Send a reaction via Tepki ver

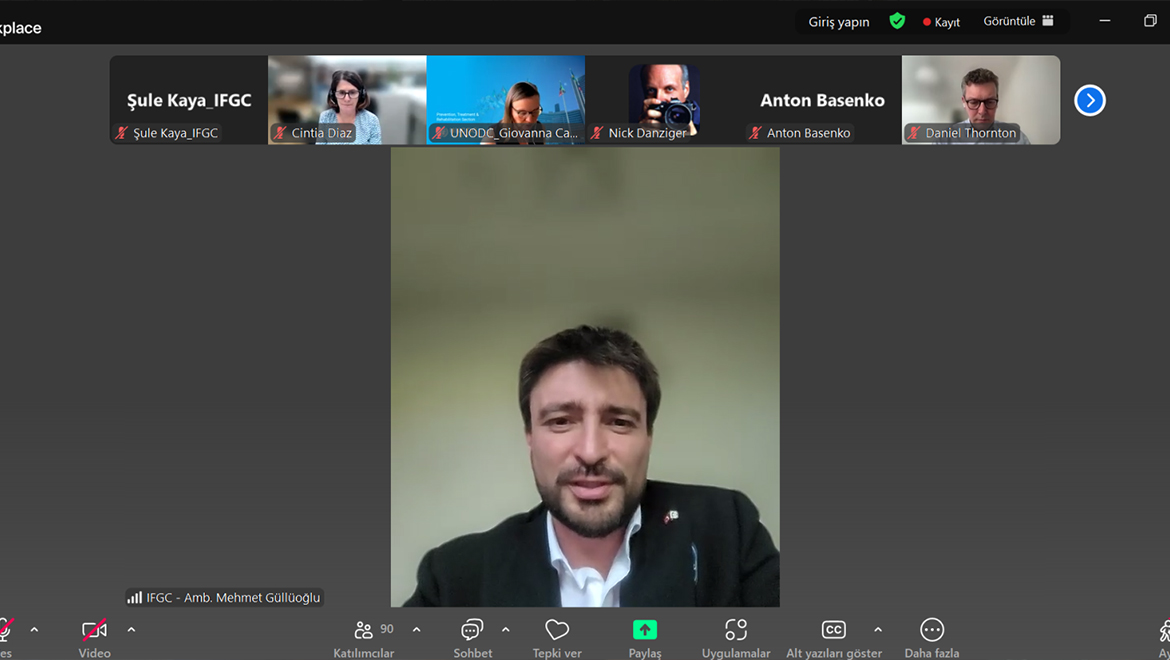557,637
